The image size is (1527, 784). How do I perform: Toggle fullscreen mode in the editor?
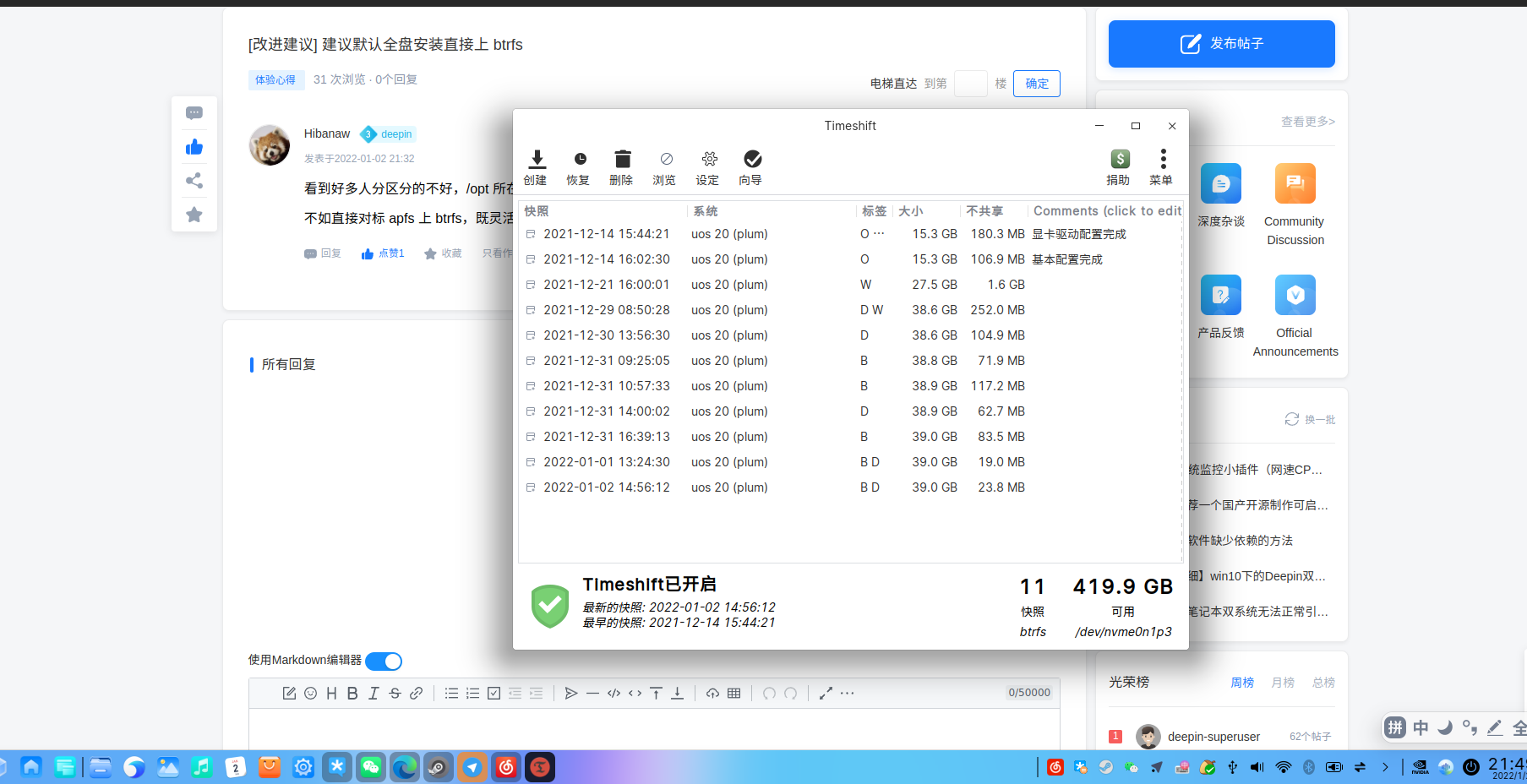pos(826,694)
